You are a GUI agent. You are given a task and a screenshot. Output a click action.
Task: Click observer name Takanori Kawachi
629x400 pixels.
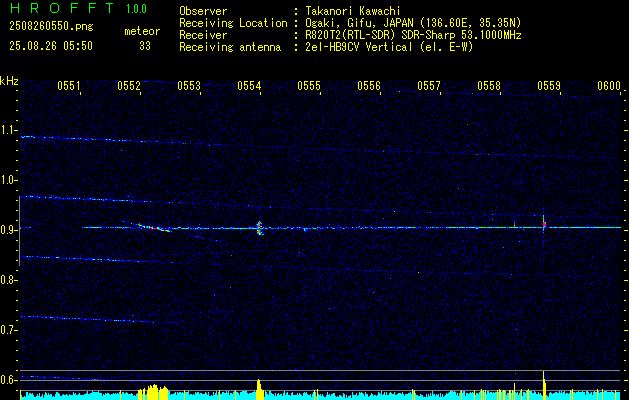[x=353, y=11]
